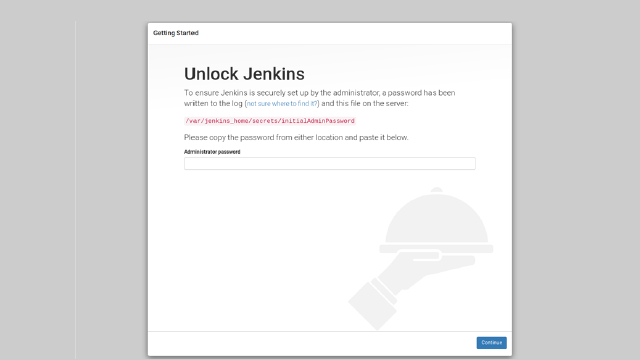Click the blue Continue button
Viewport: 640px width, 360px height.
pos(491,343)
